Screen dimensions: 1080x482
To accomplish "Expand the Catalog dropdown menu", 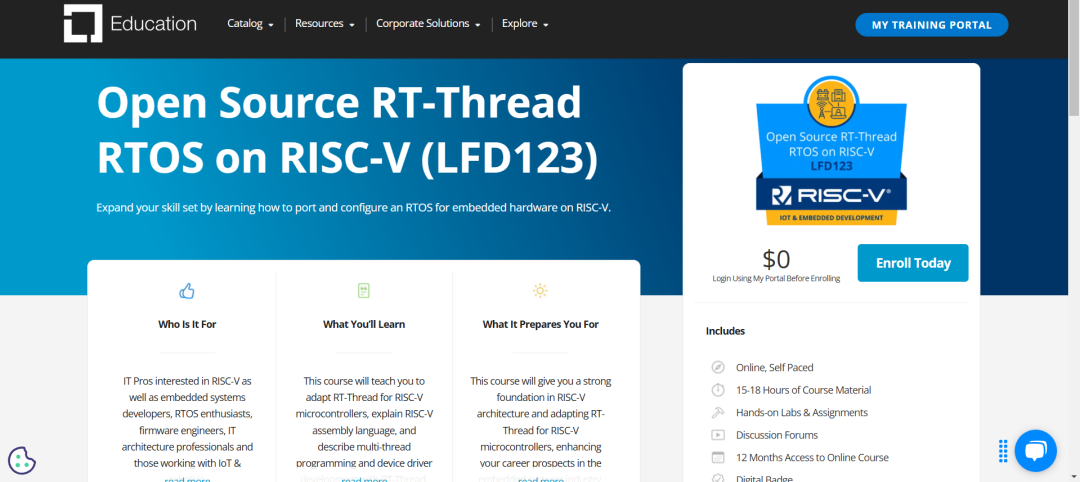I will coord(250,23).
